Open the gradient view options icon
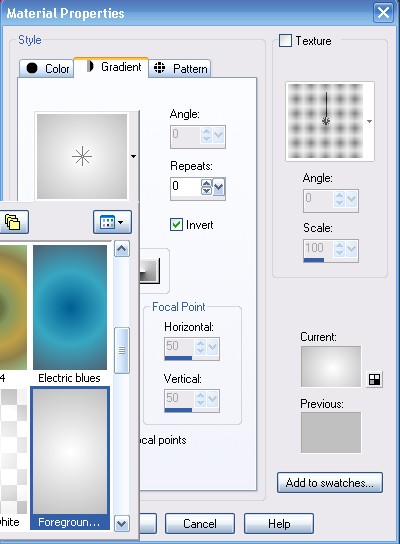The width and height of the screenshot is (400, 544). [112, 222]
